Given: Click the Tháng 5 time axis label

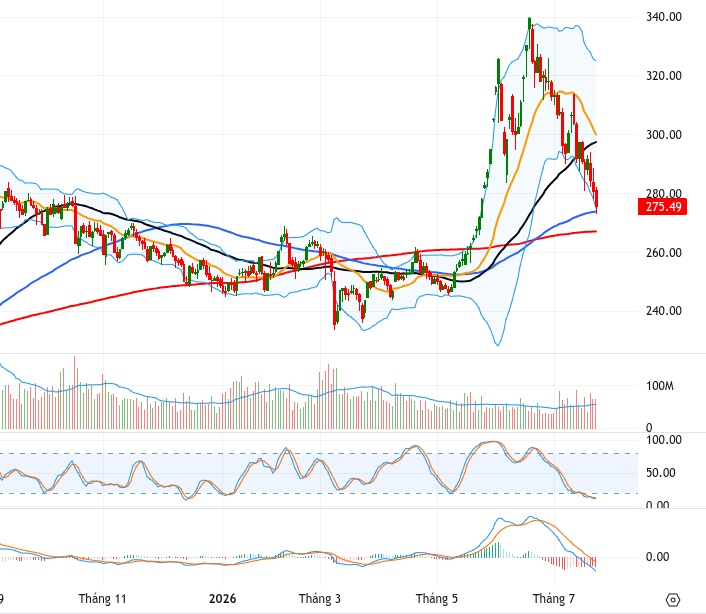Looking at the screenshot, I should (x=437, y=599).
